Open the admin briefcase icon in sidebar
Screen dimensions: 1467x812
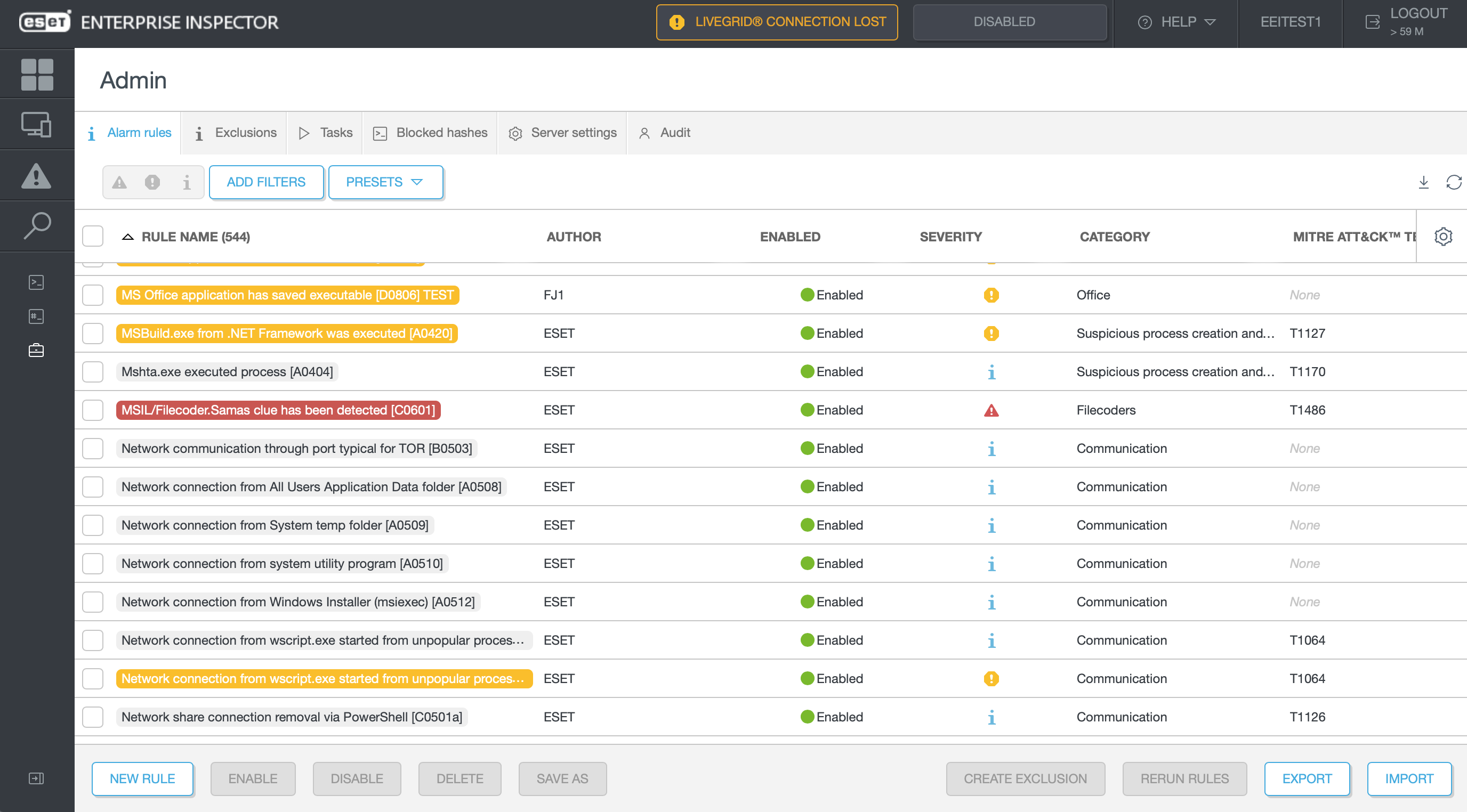coord(36,351)
